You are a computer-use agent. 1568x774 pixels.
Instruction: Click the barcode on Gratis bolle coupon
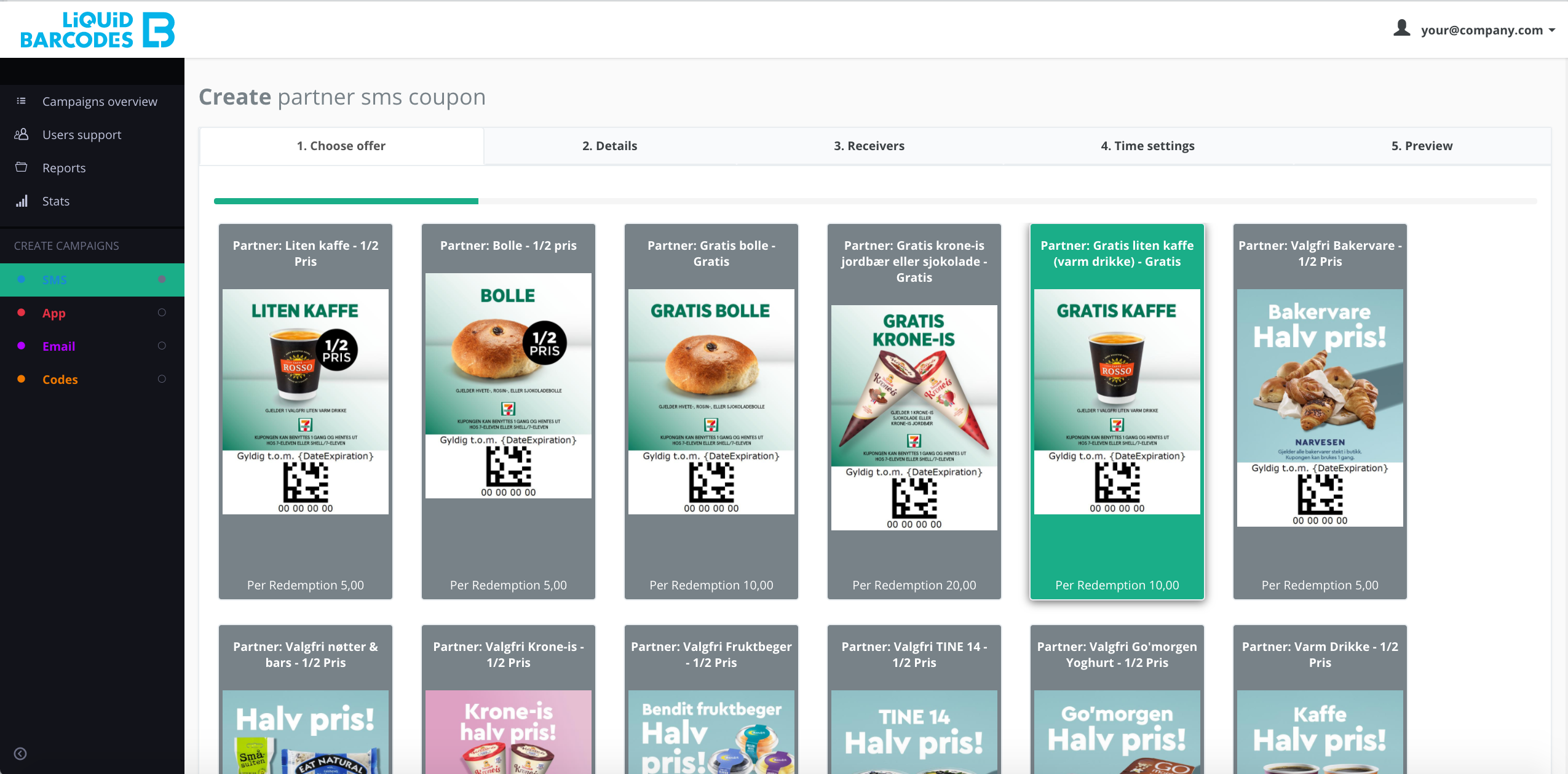tap(711, 483)
